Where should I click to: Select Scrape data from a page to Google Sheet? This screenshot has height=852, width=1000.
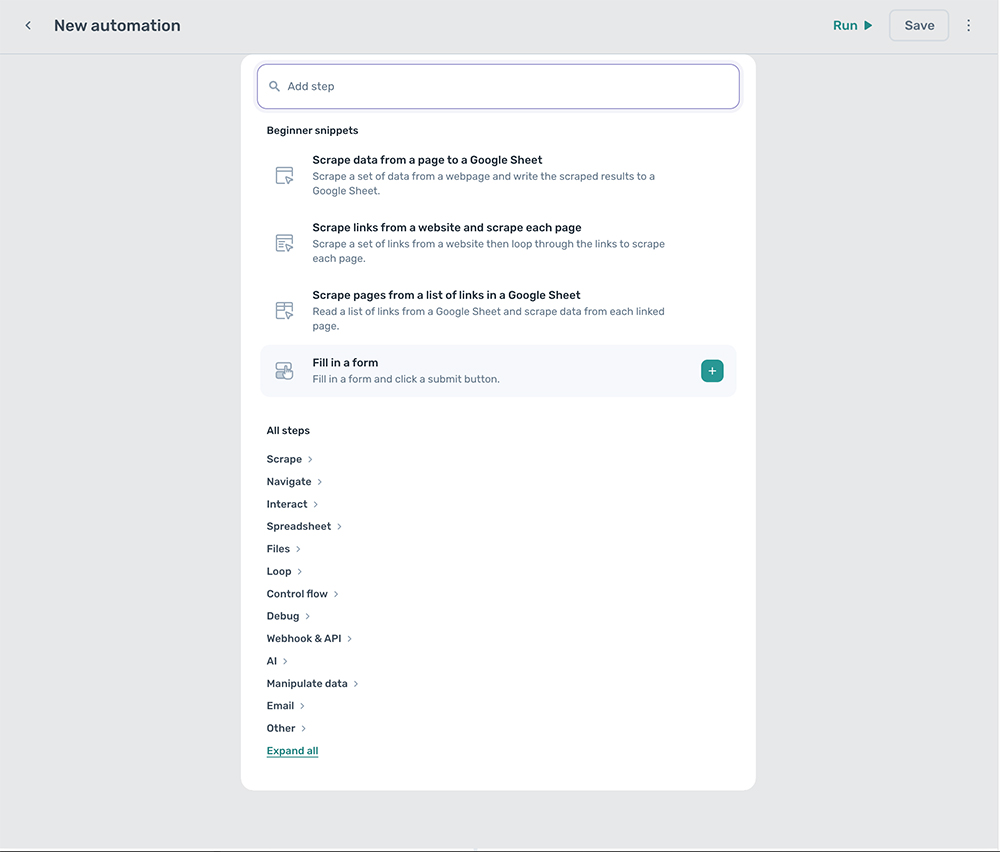[498, 175]
